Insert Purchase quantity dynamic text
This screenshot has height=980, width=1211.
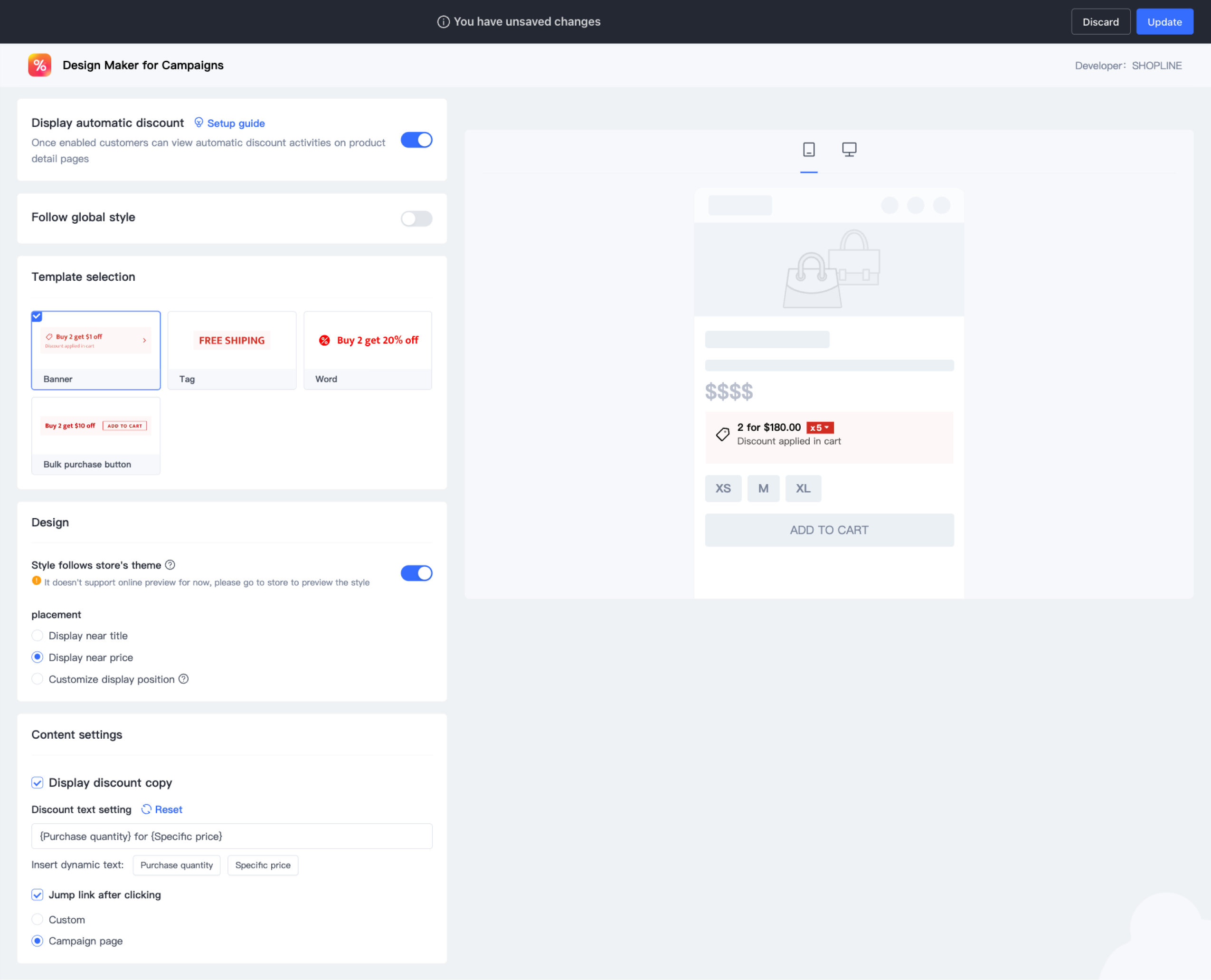(176, 865)
